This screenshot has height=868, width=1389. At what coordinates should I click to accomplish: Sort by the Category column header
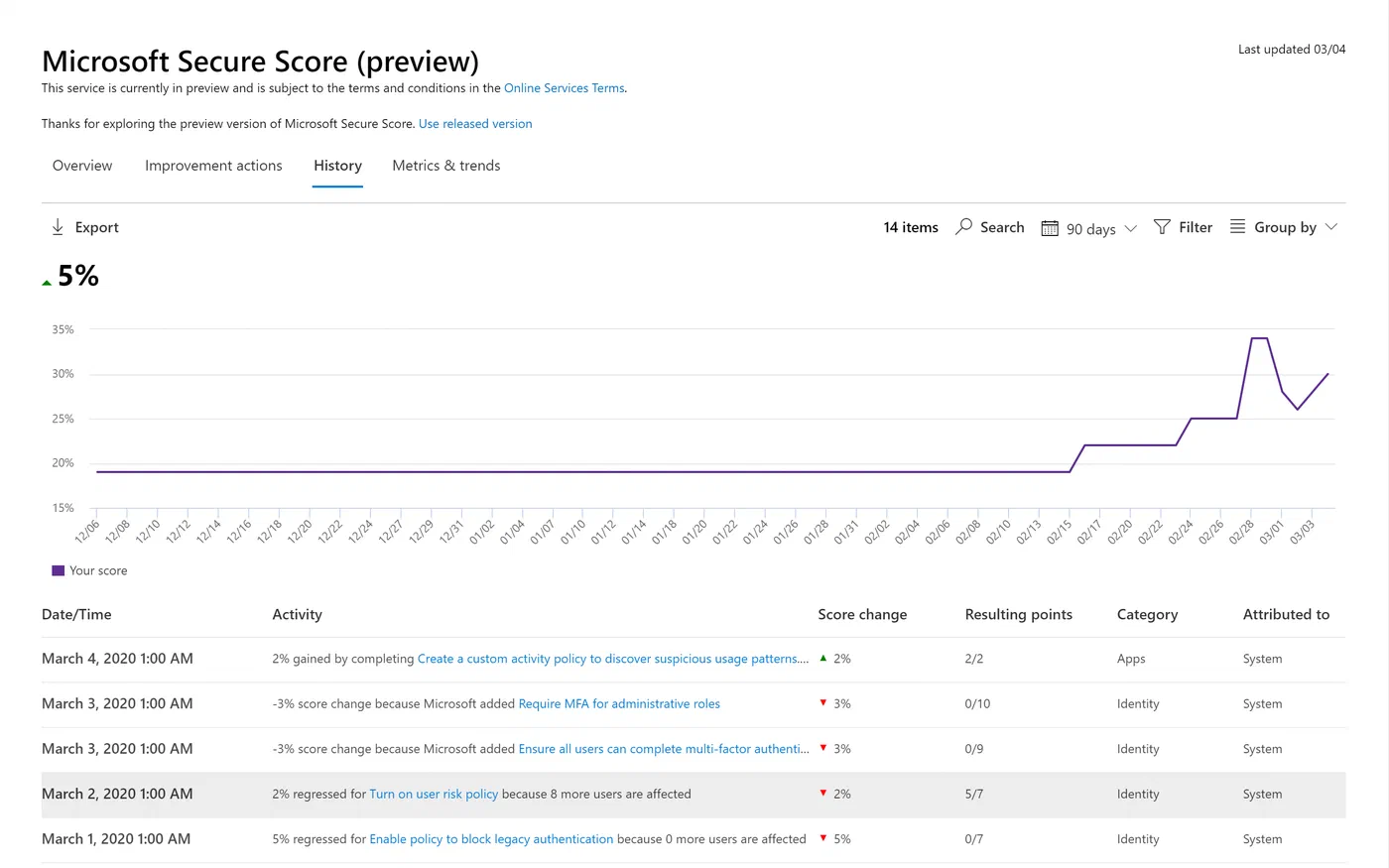tap(1147, 614)
